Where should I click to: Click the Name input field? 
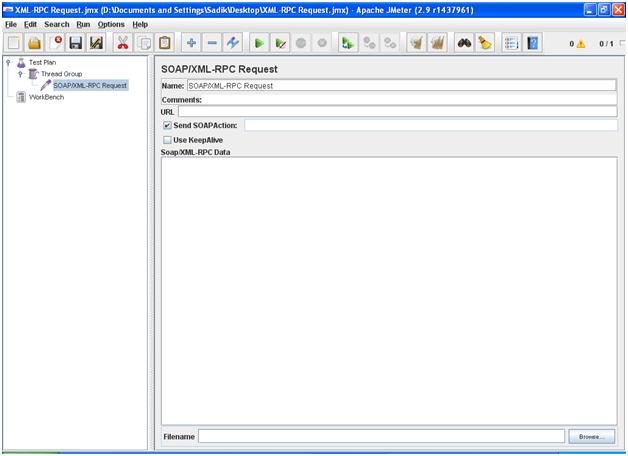point(401,86)
